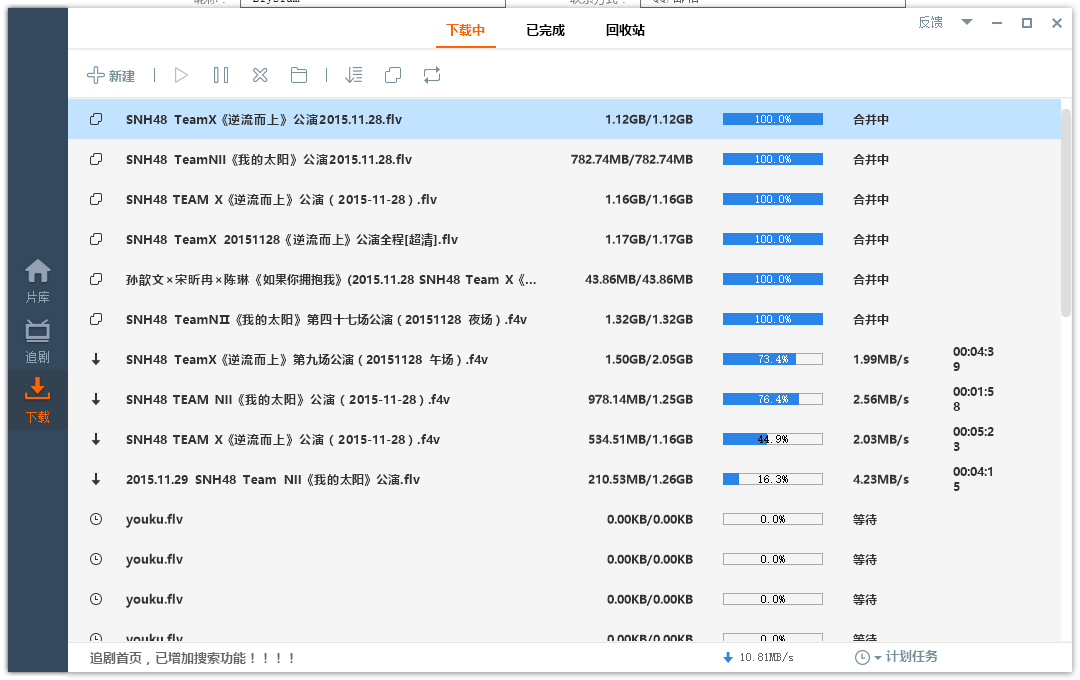Select 2015.11.29 SNH48 Team NII 公演.flv
1080x680 pixels.
(x=273, y=479)
